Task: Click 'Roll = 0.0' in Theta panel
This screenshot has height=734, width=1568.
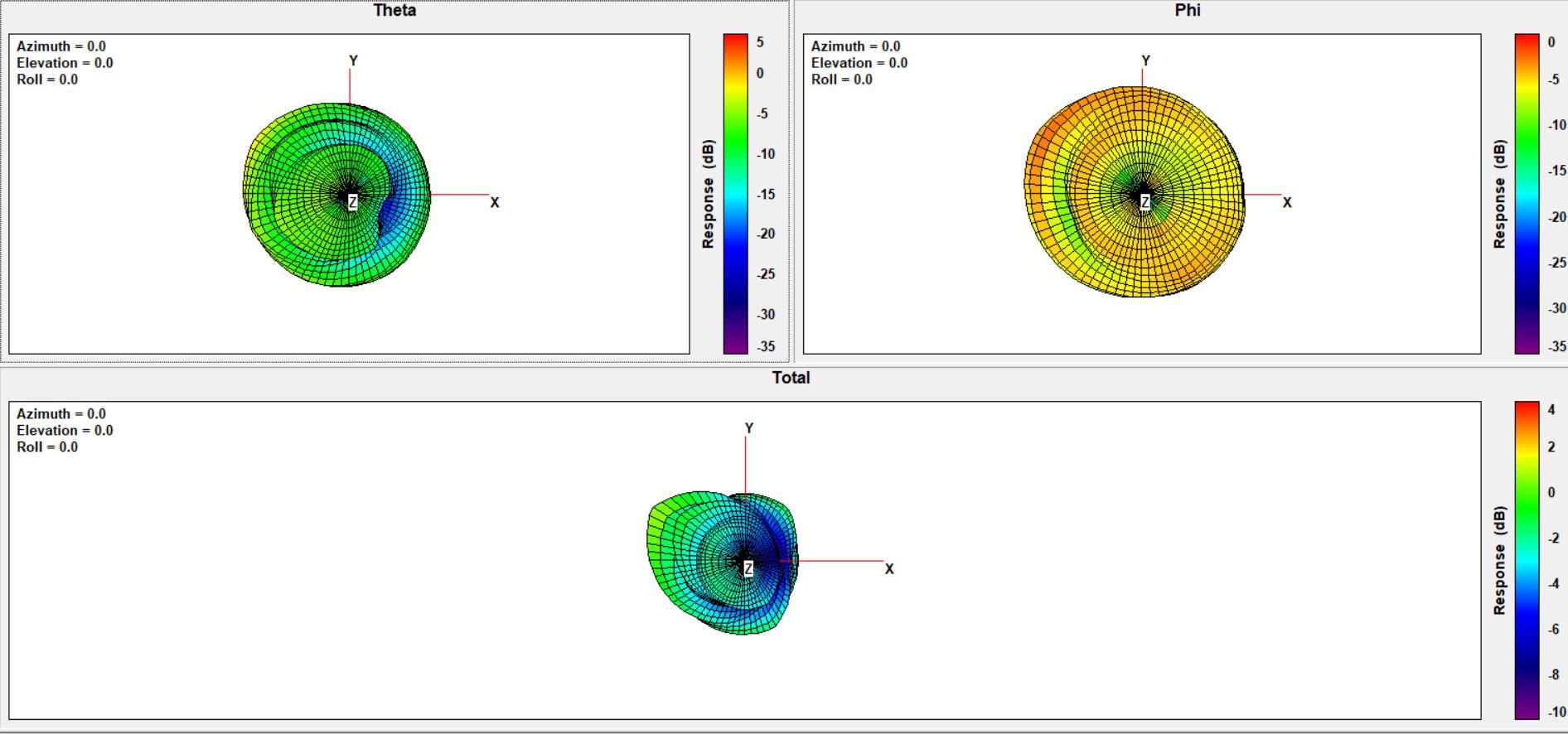Action: 47,80
